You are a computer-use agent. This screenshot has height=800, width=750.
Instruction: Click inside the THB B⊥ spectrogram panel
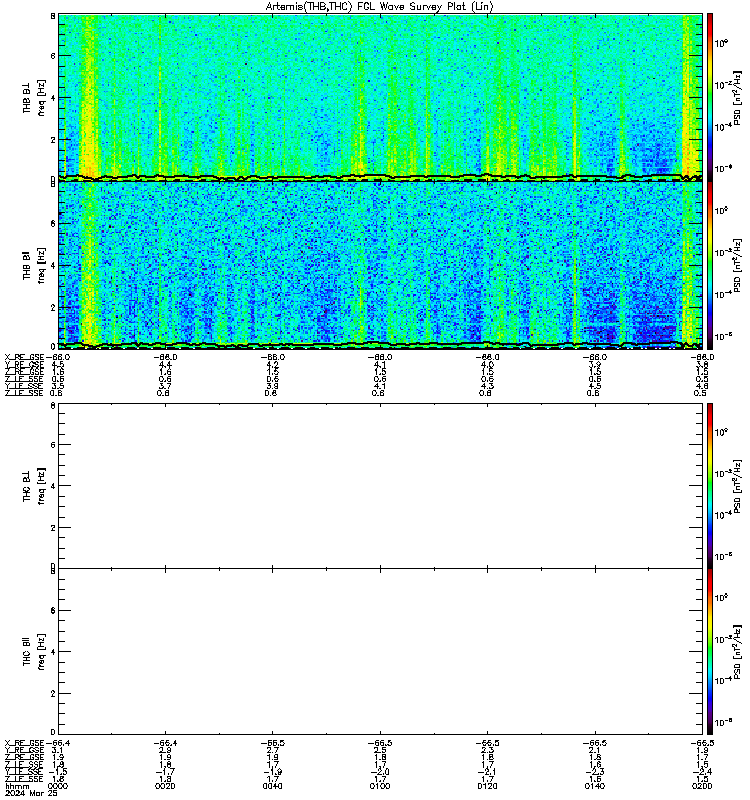[x=380, y=97]
